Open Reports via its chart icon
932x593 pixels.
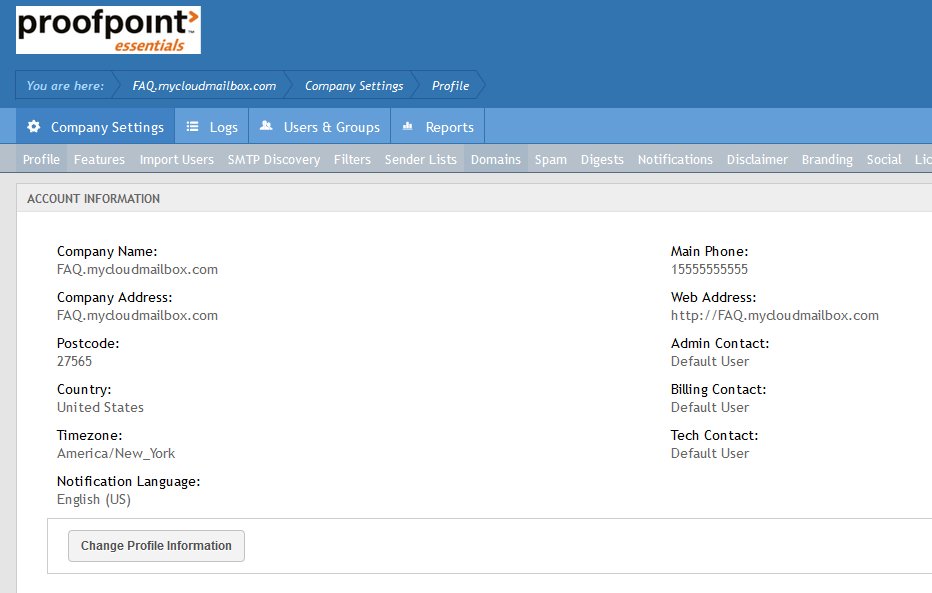pyautogui.click(x=407, y=126)
